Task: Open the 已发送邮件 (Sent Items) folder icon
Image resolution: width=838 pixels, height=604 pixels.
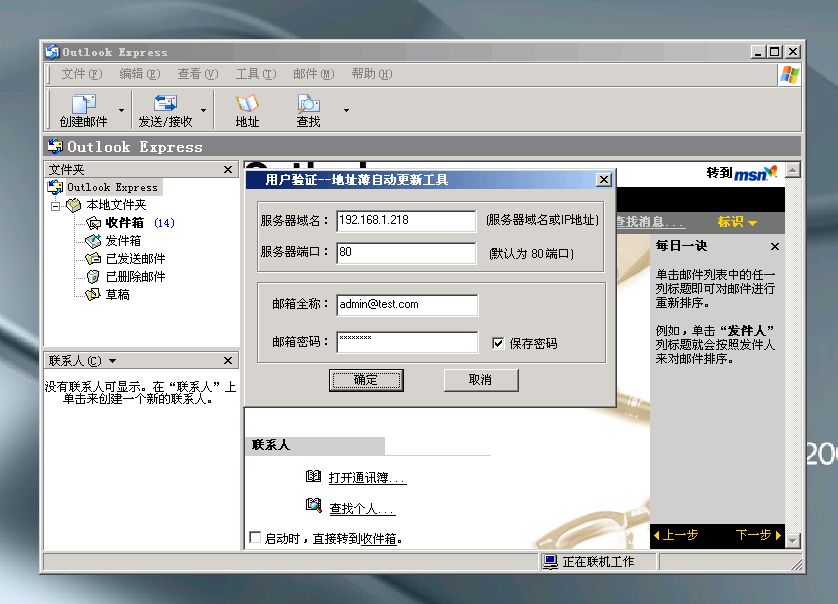Action: pos(93,259)
